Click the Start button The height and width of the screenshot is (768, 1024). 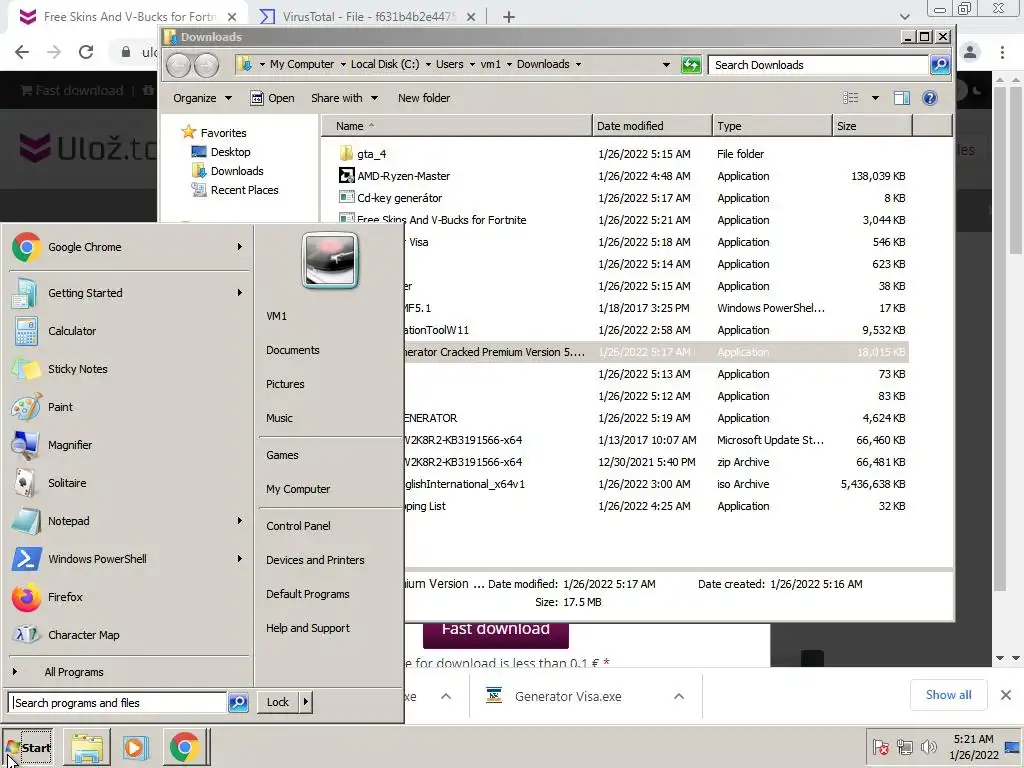click(x=27, y=748)
